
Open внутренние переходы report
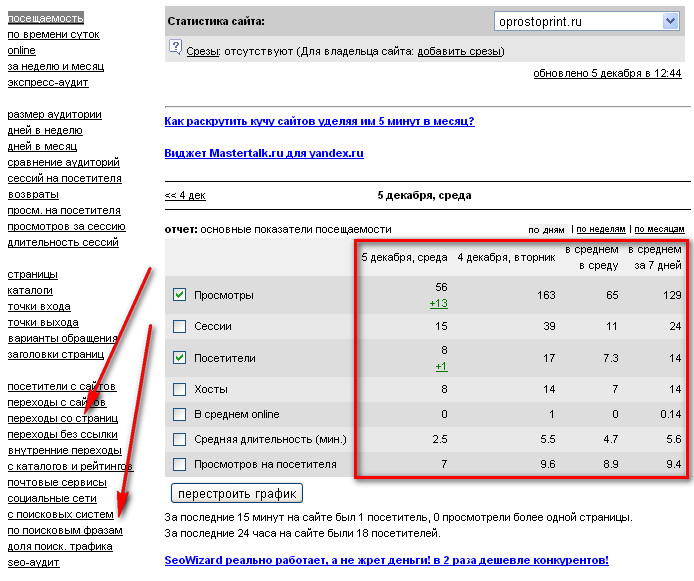[x=65, y=450]
